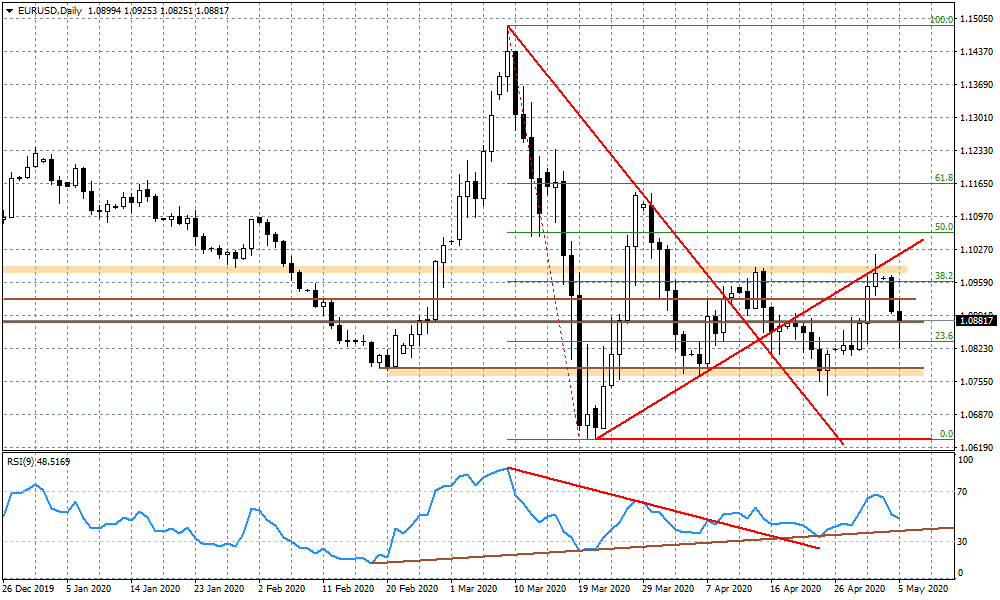Click the 100.0 Fibonacci level label
The width and height of the screenshot is (1000, 600).
pos(941,20)
